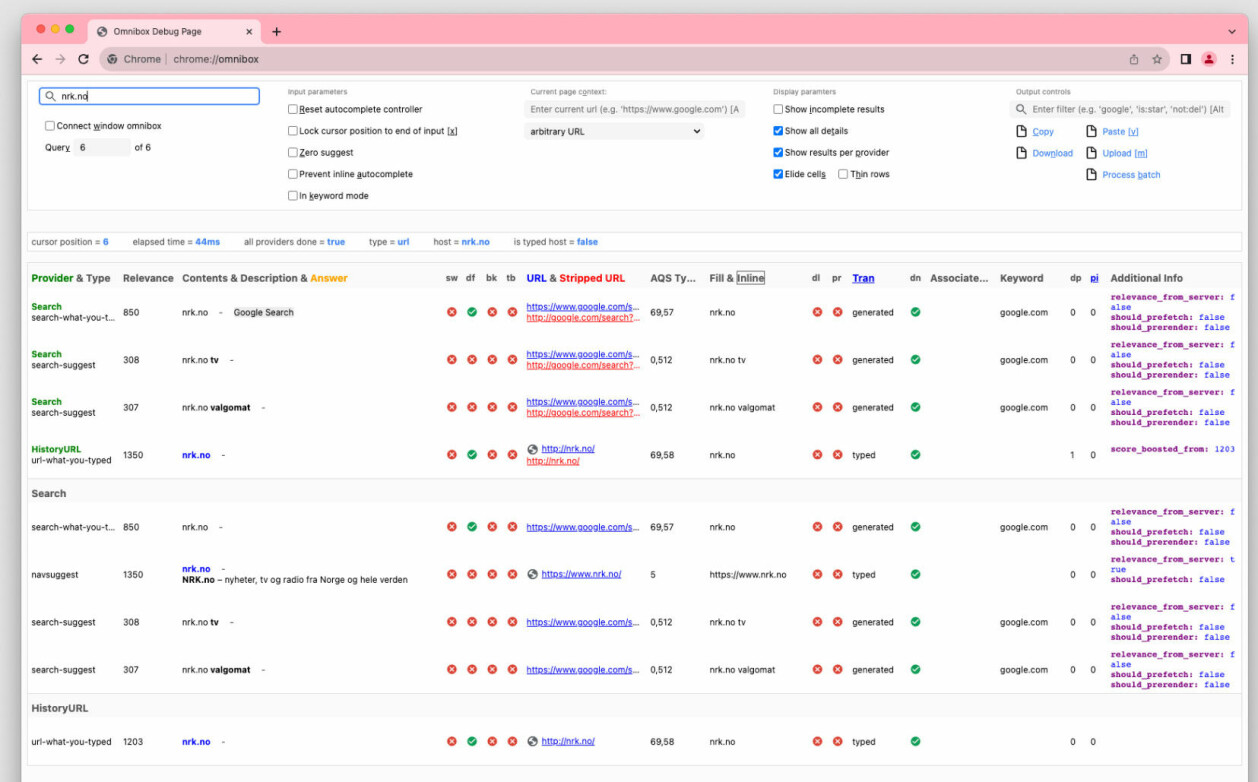Click the Additional Info column header

coord(1146,278)
